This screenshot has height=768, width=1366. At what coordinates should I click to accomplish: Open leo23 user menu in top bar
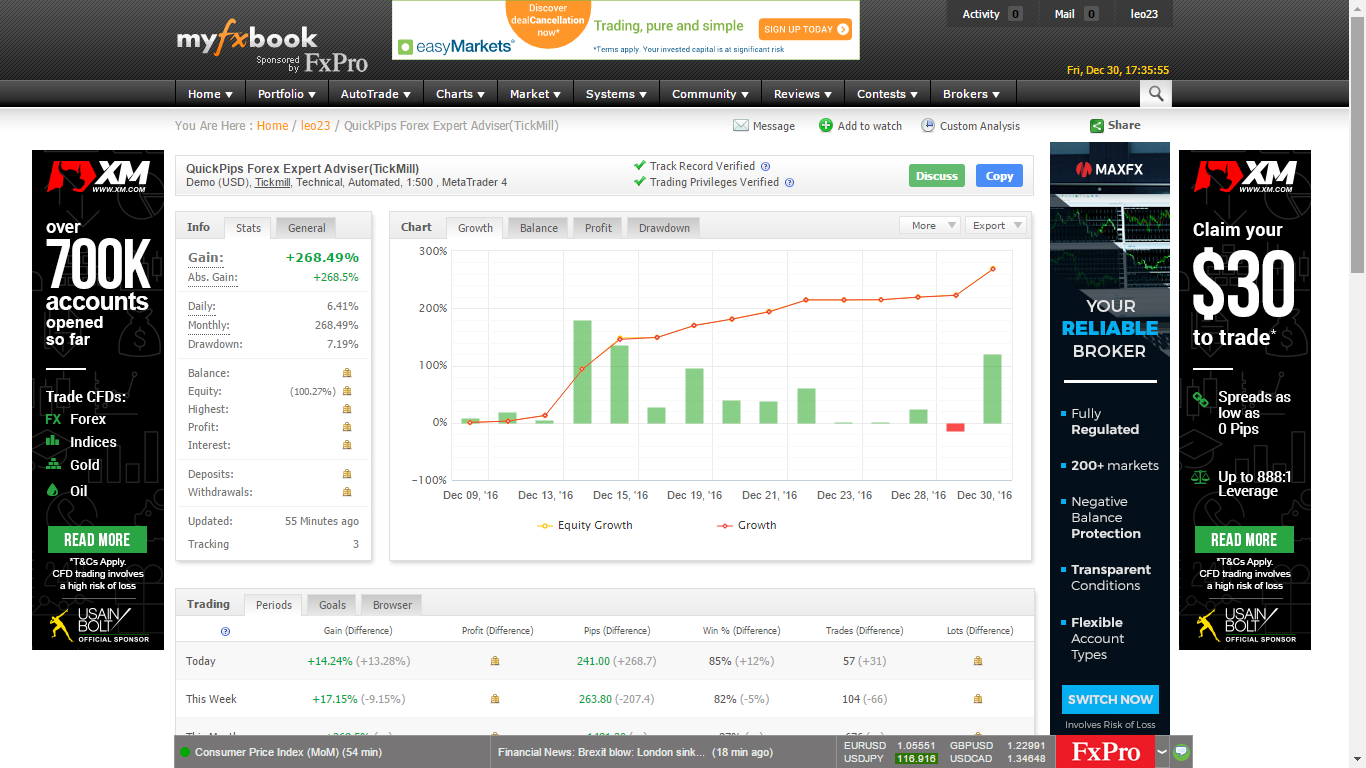pyautogui.click(x=1144, y=14)
